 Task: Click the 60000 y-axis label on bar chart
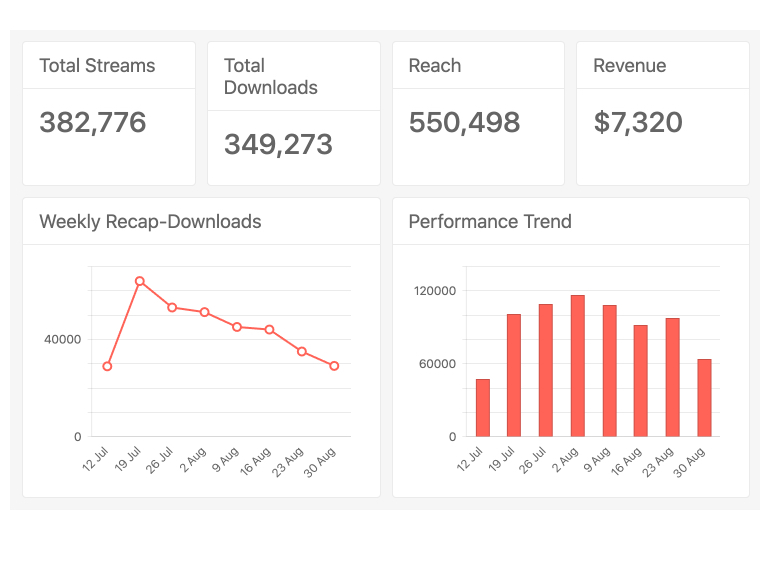click(x=437, y=364)
